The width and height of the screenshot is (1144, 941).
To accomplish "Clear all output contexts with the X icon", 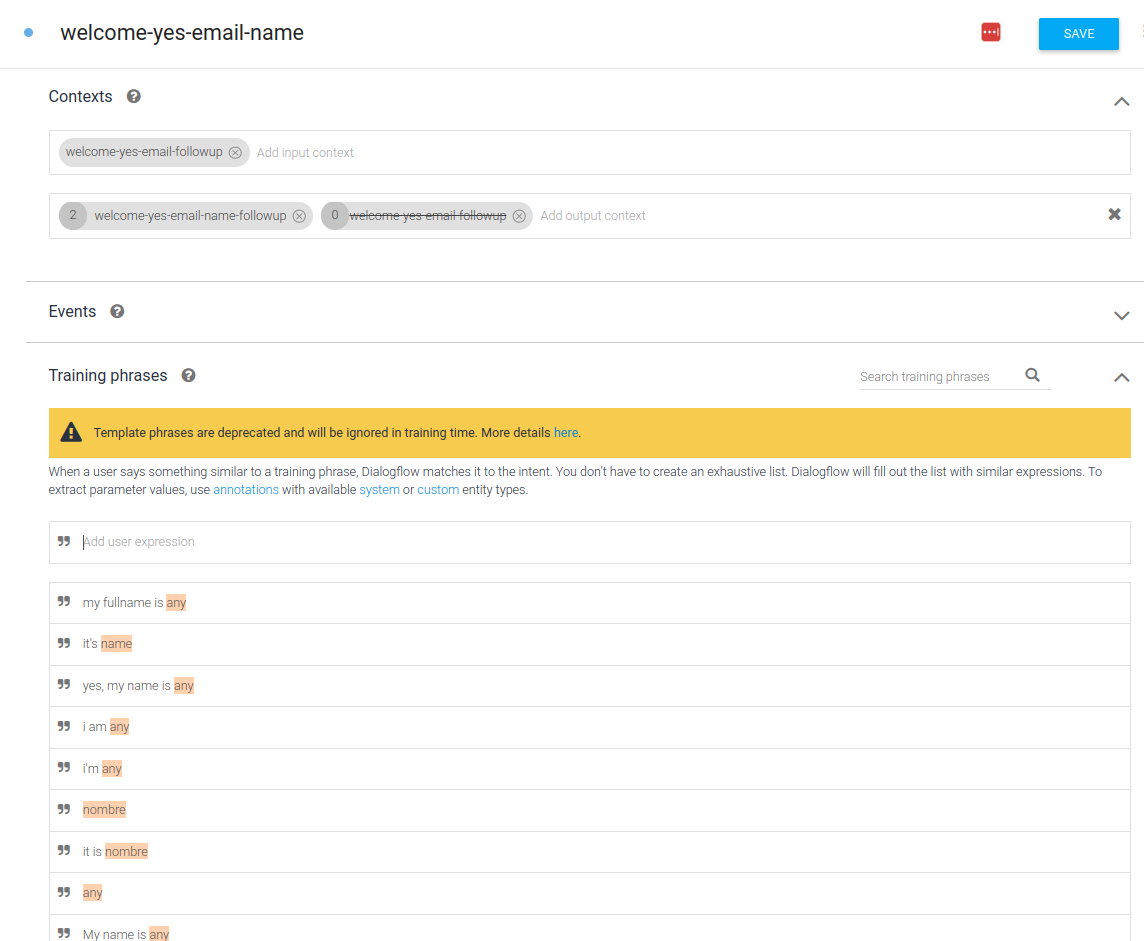I will 1114,215.
